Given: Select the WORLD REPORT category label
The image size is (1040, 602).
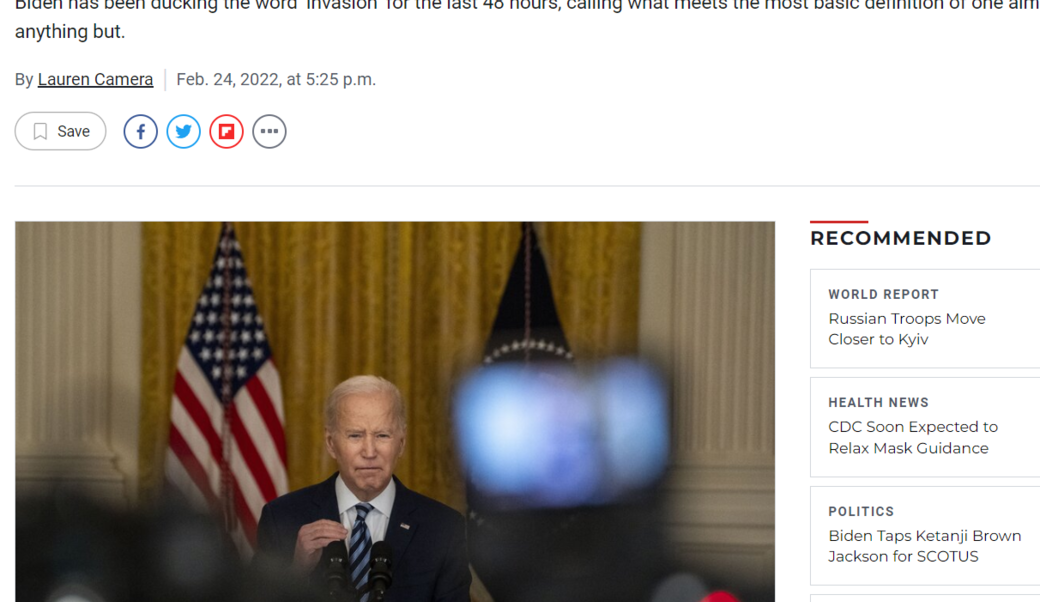Looking at the screenshot, I should 883,294.
